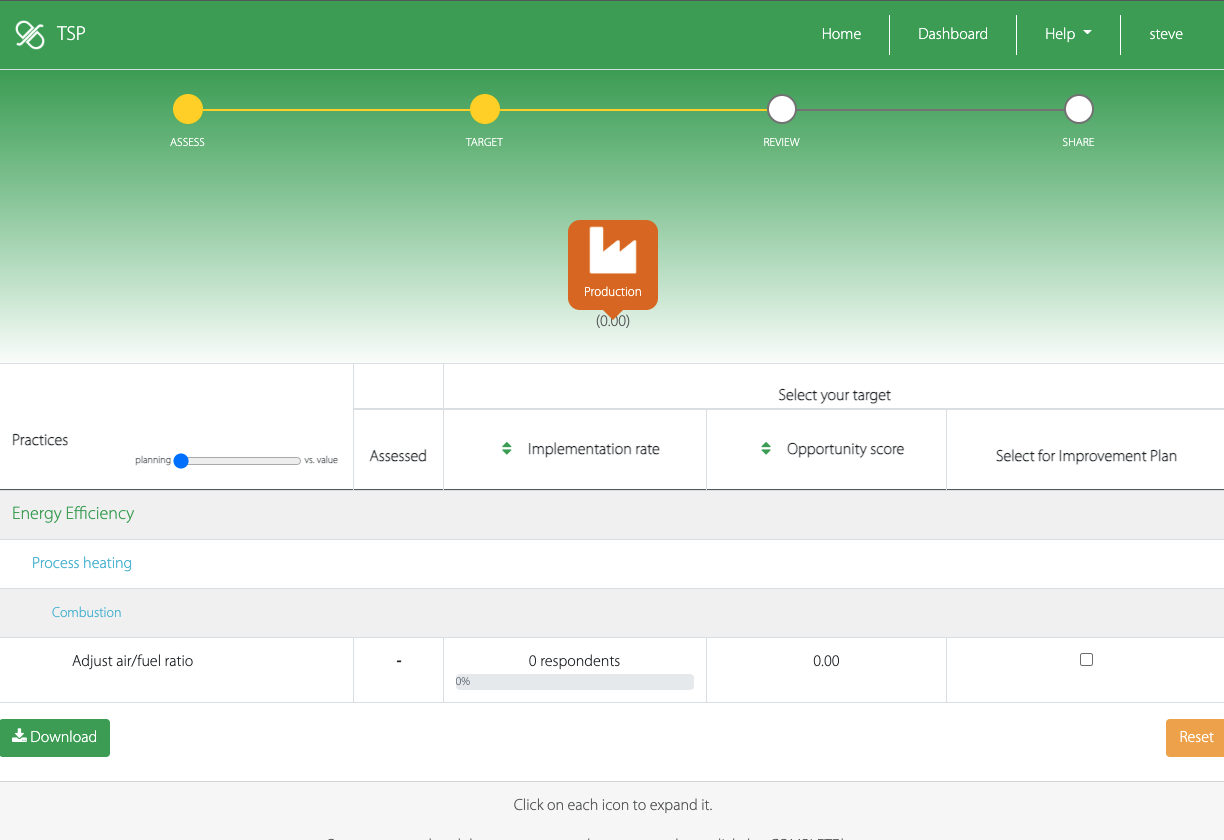Go to the Target step circle
The width and height of the screenshot is (1224, 840).
[484, 109]
